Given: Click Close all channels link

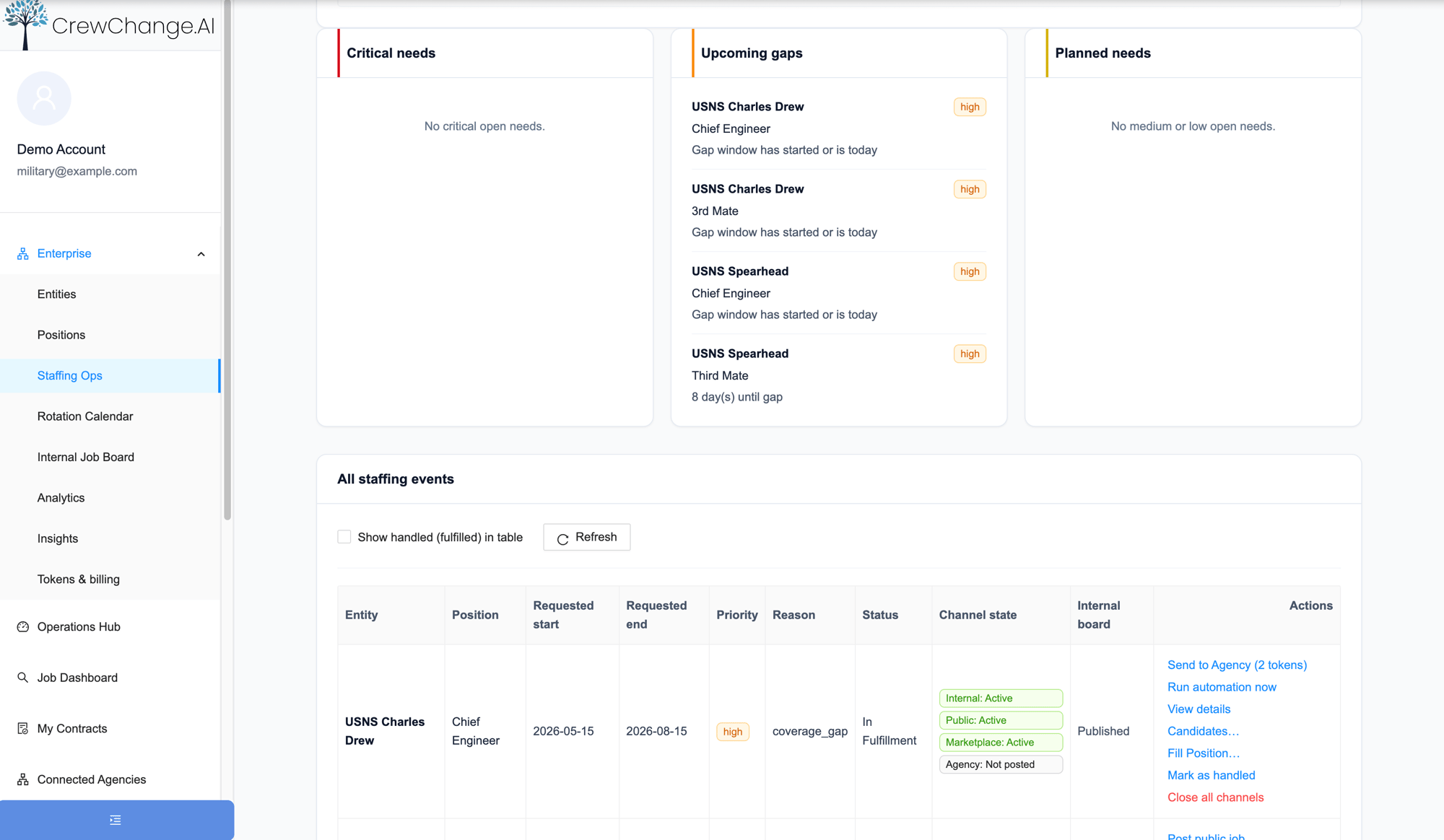Looking at the screenshot, I should 1215,797.
